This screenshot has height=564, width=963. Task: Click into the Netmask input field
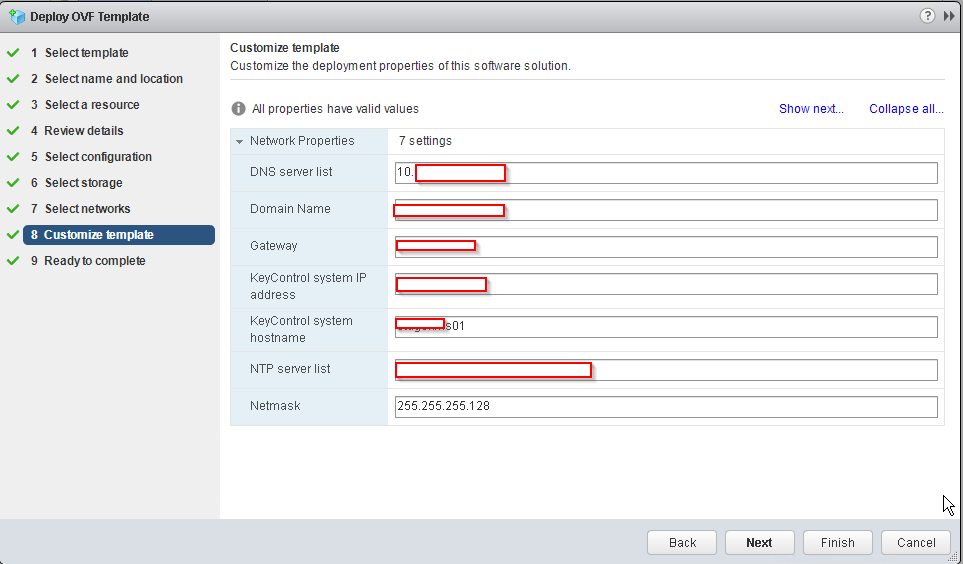tap(666, 407)
